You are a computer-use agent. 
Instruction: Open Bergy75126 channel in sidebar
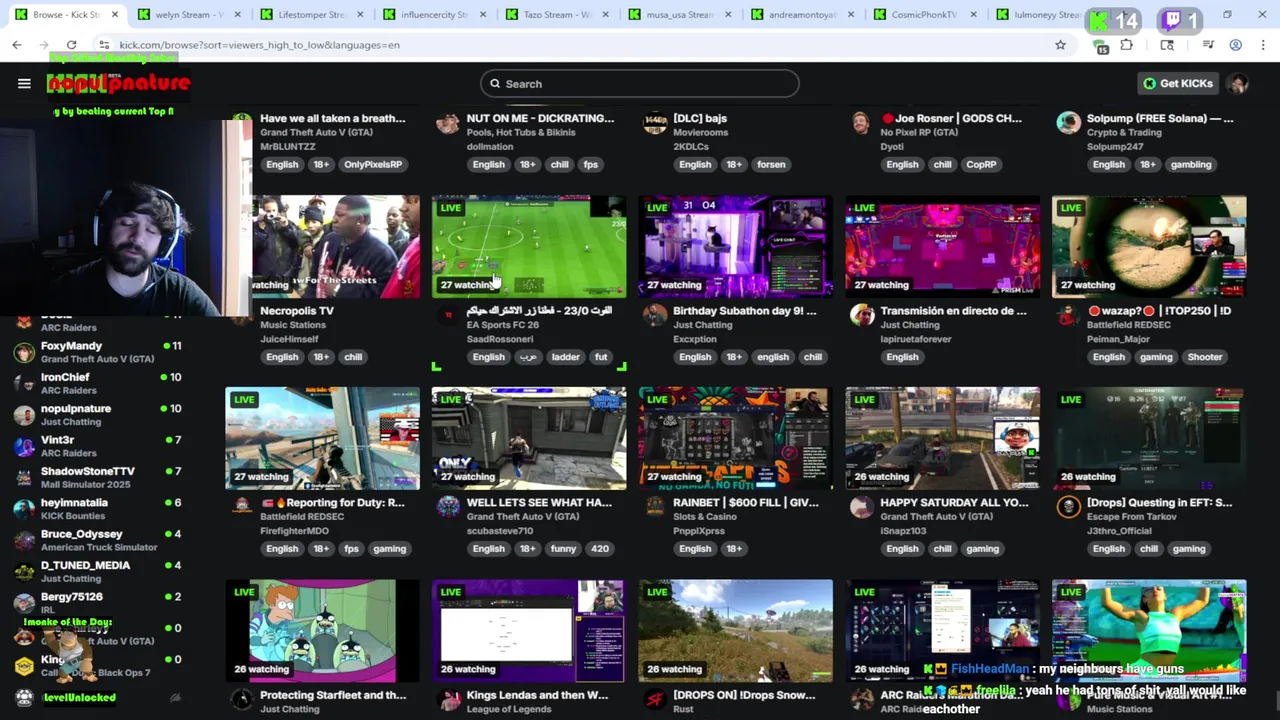point(98,603)
